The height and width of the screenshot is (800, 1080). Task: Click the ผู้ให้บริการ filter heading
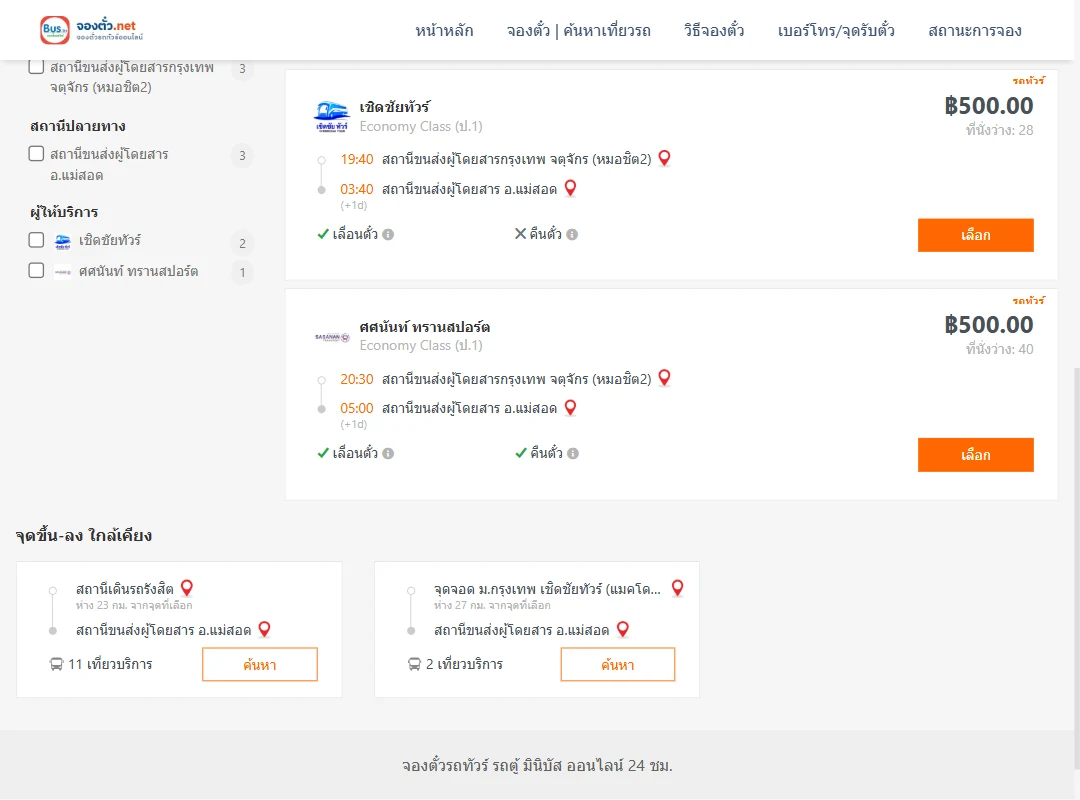tap(64, 212)
